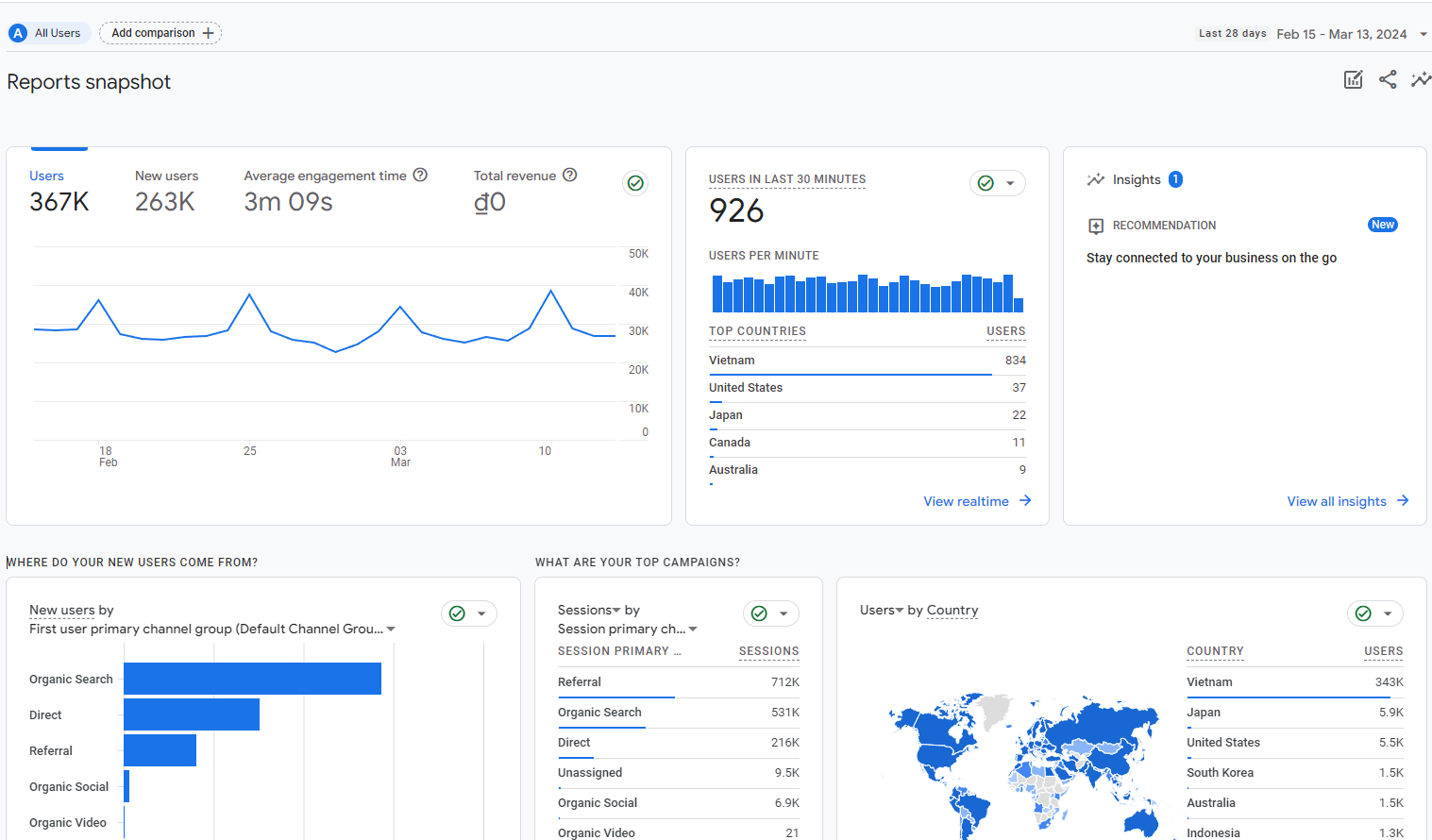This screenshot has width=1432, height=840.
Task: Click the Stay connected to your business recommendation
Action: pos(1211,258)
